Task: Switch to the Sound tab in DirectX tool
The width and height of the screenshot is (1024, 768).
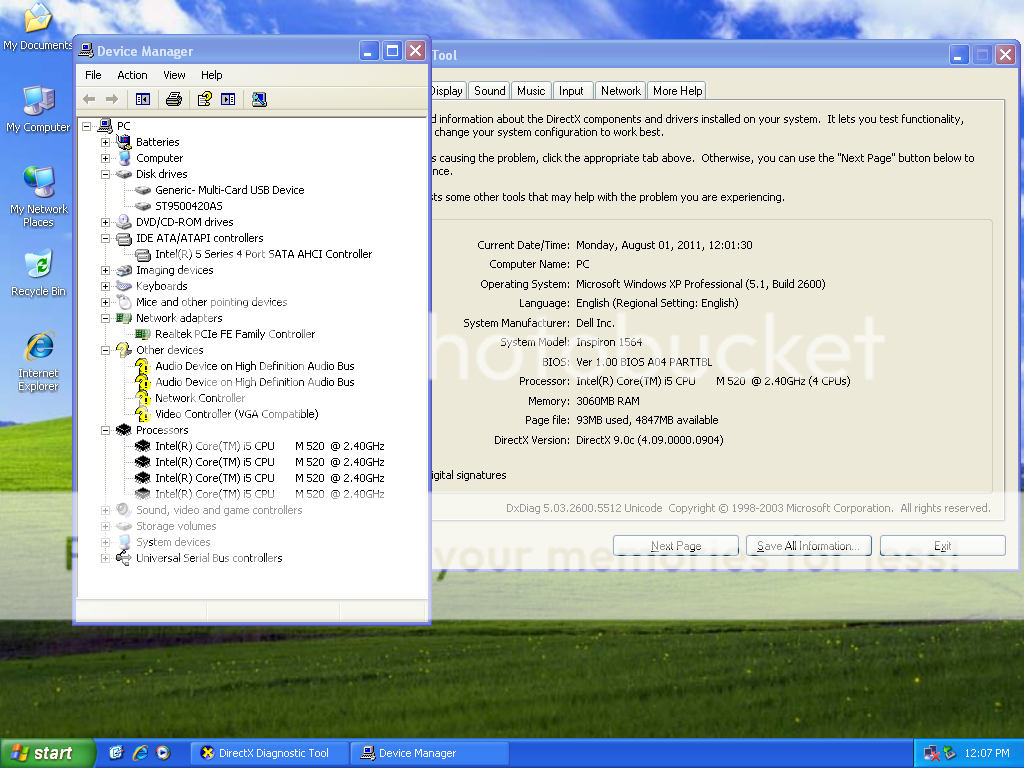Action: click(x=490, y=91)
